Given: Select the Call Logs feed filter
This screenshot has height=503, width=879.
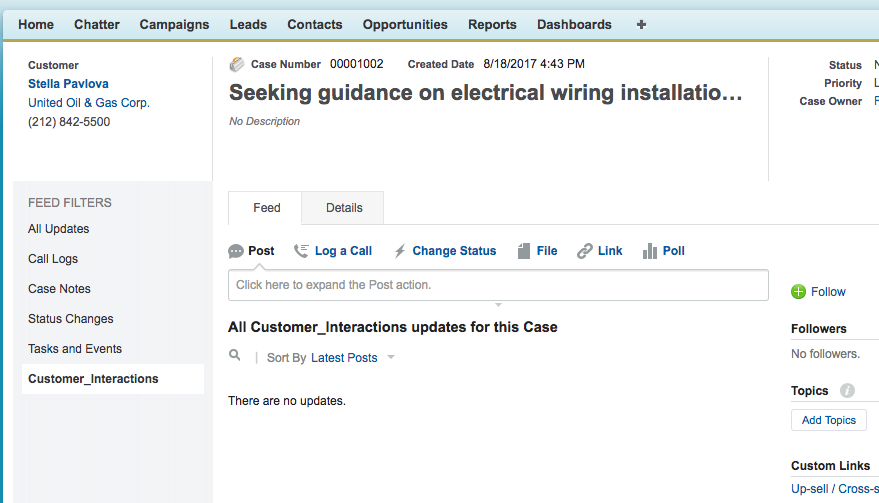Looking at the screenshot, I should (x=53, y=259).
